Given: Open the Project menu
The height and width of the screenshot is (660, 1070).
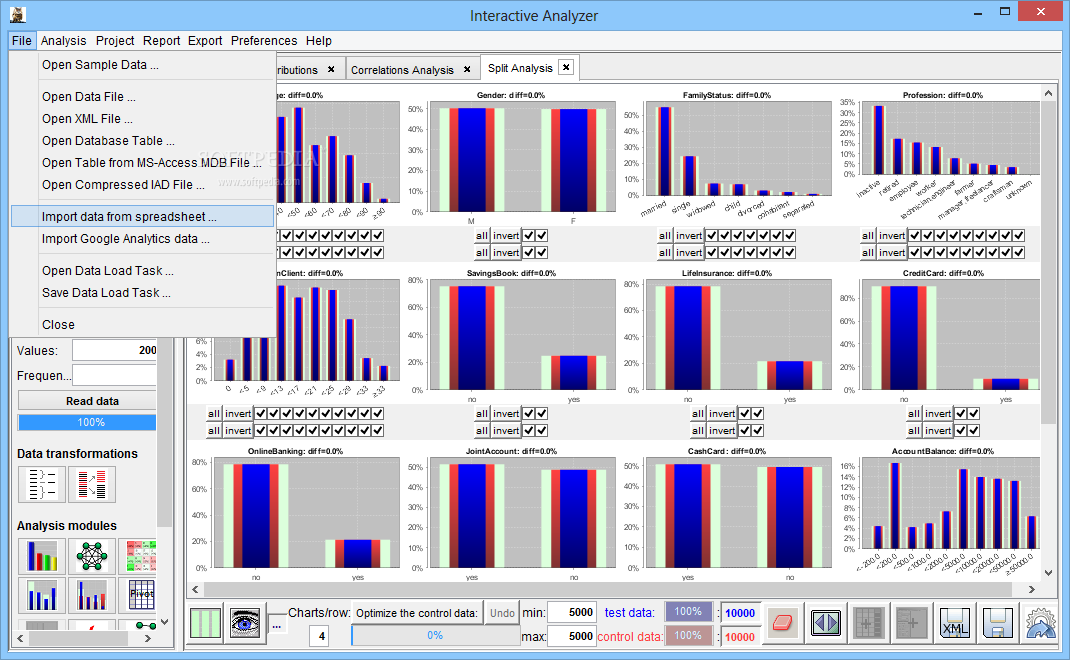Looking at the screenshot, I should point(115,41).
